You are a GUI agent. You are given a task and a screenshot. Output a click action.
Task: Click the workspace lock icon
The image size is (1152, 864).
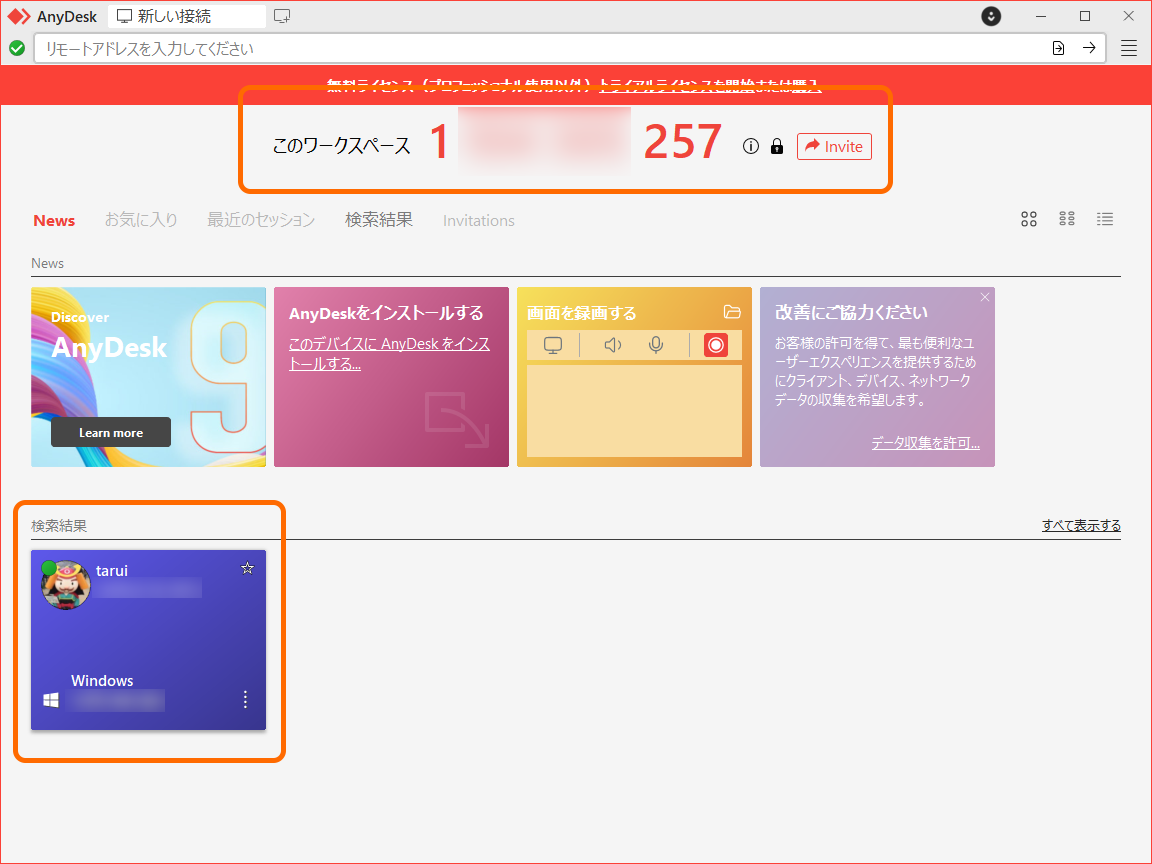click(777, 146)
